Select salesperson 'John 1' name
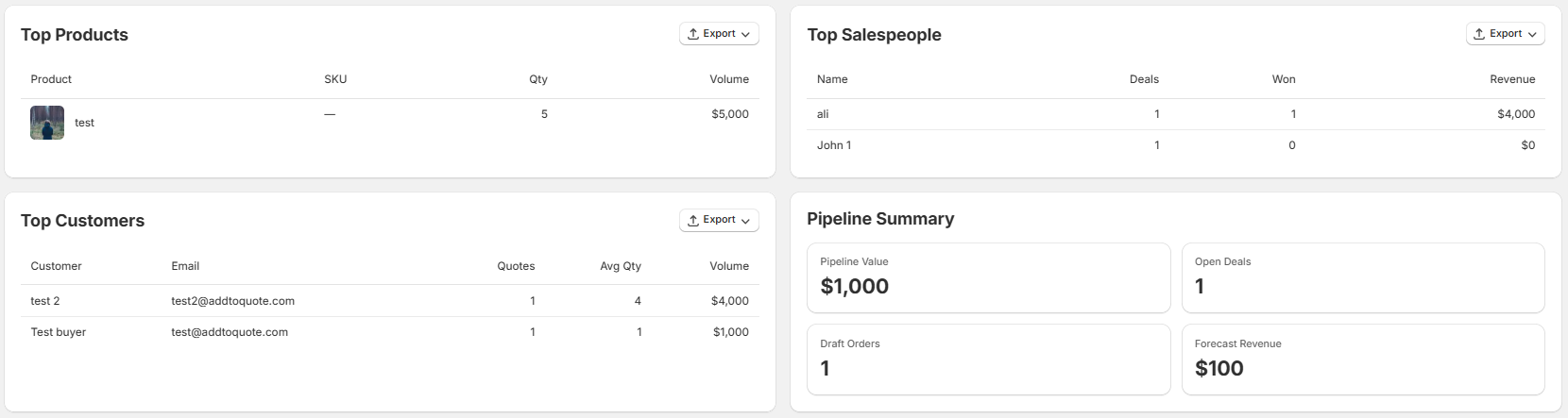Screen dimensions: 1568x418 pyautogui.click(x=834, y=145)
